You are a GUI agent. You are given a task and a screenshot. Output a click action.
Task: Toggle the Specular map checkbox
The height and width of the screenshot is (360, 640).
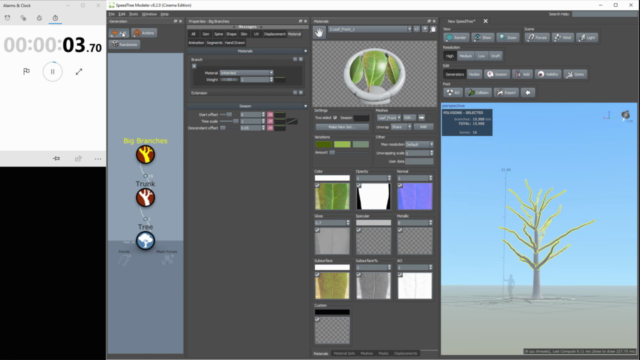[x=359, y=230]
